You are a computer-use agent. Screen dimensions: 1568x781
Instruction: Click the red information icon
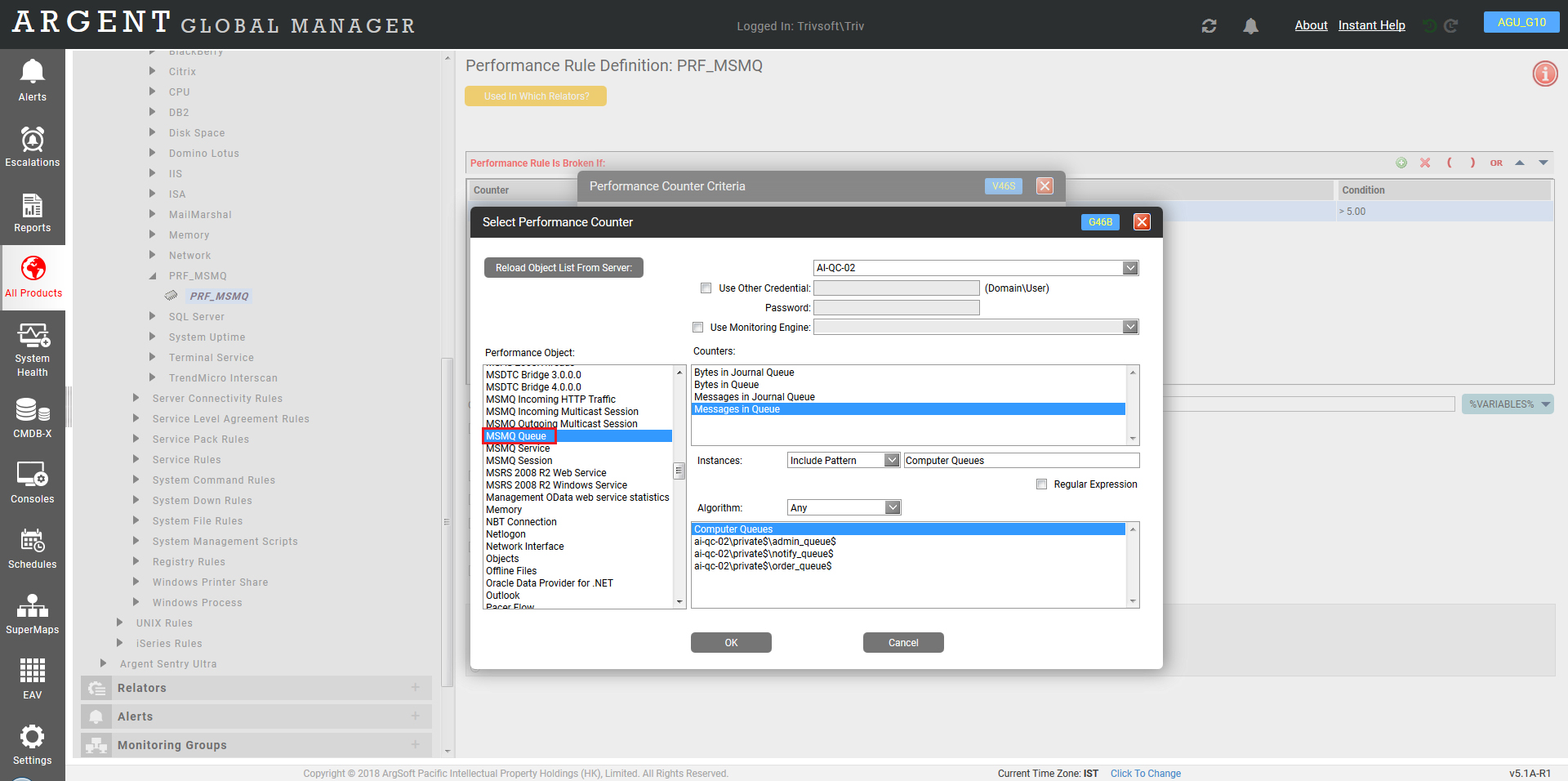click(x=1544, y=74)
